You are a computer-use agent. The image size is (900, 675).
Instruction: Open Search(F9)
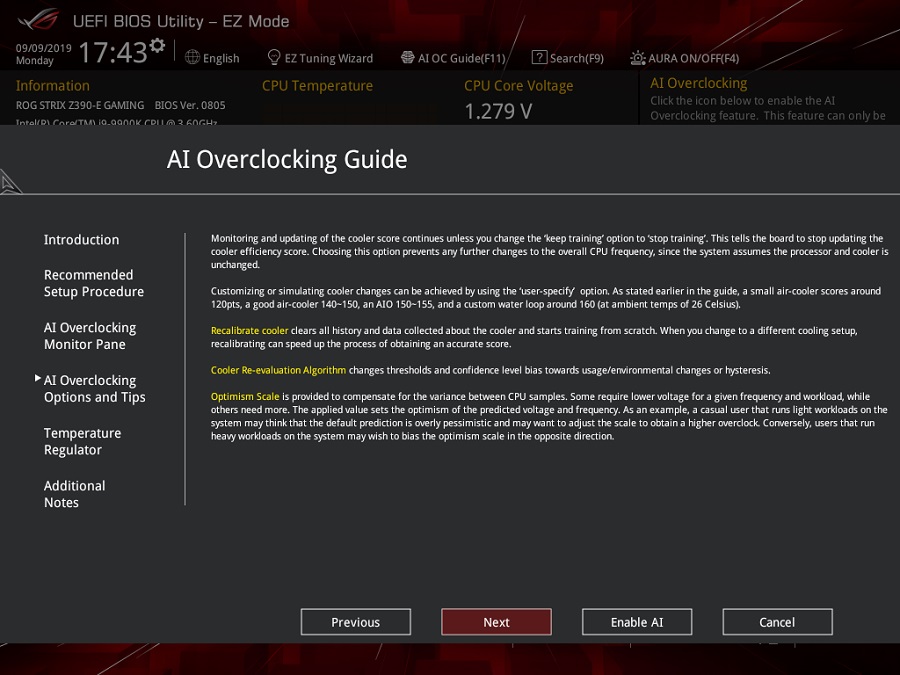pos(577,59)
